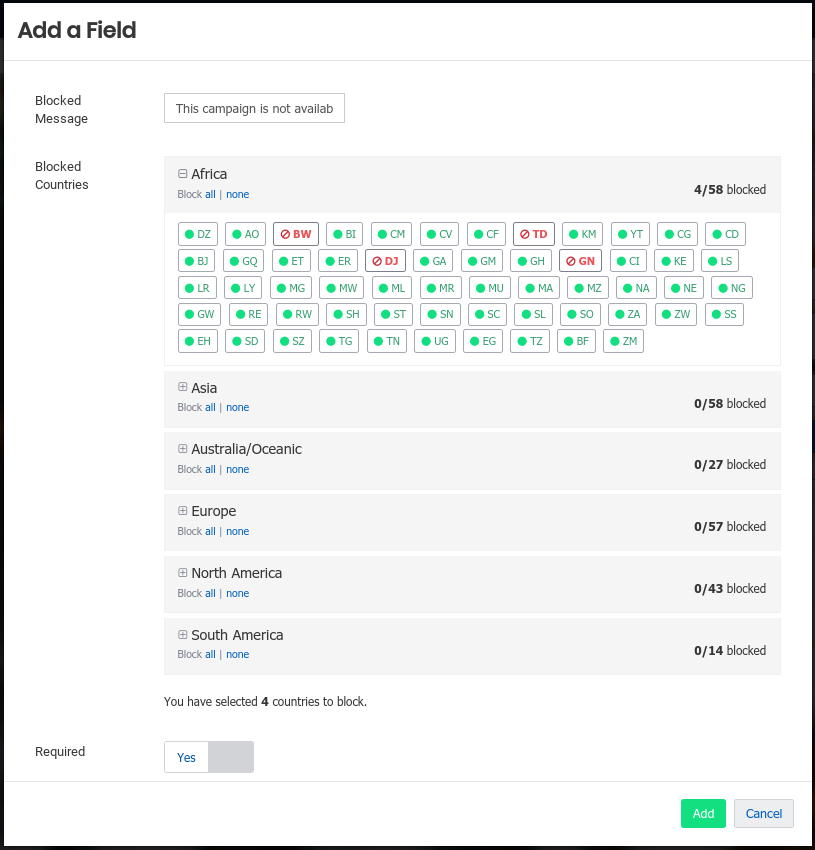Click Block none link under Africa

pos(237,194)
